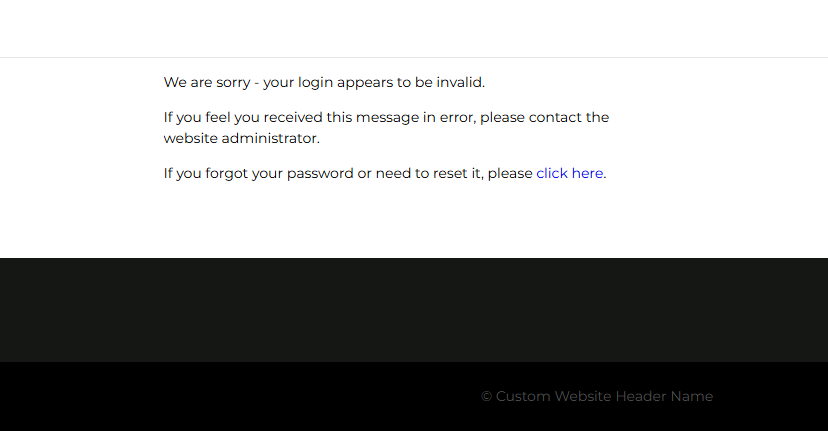Click the "Custom Website Header Name" copyright text

click(x=604, y=396)
